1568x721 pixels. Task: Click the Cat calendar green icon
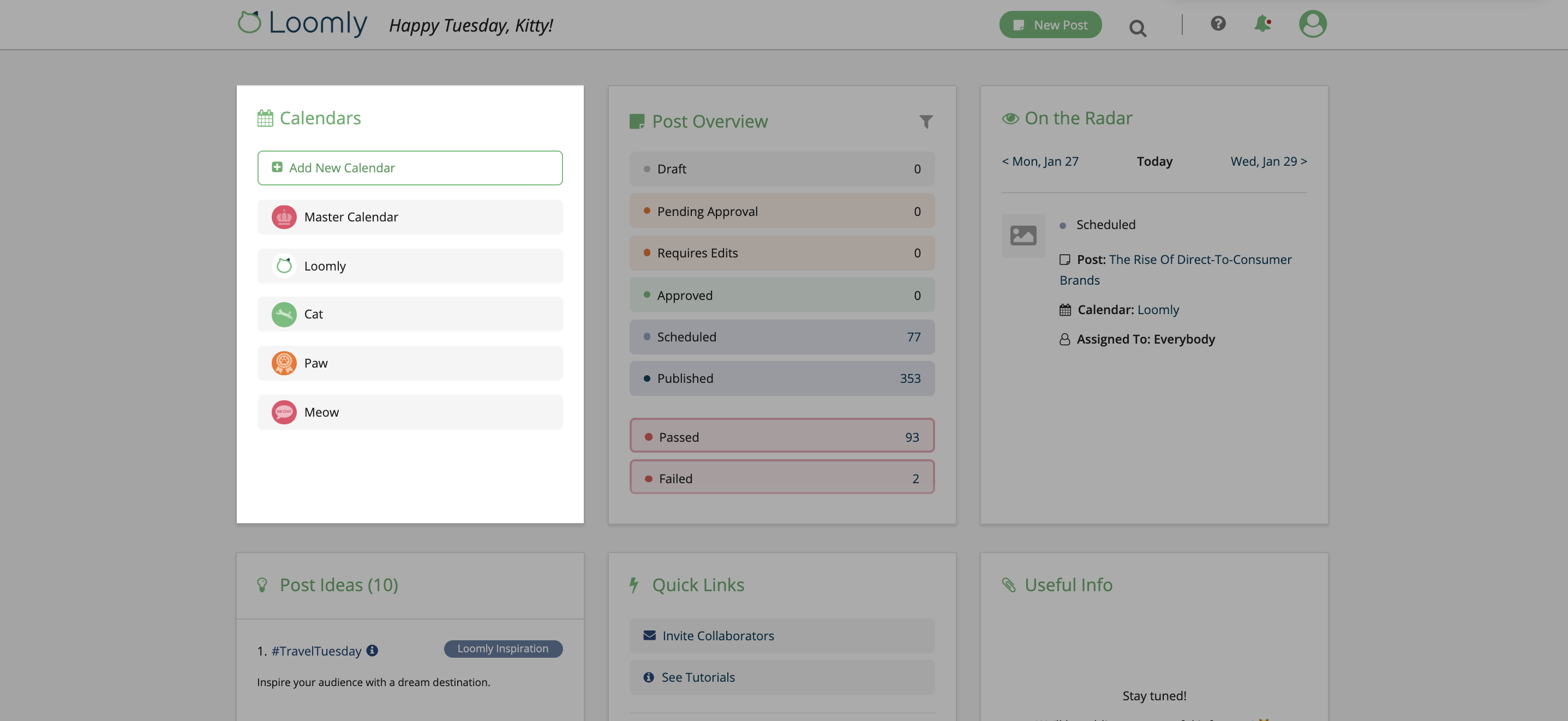284,315
